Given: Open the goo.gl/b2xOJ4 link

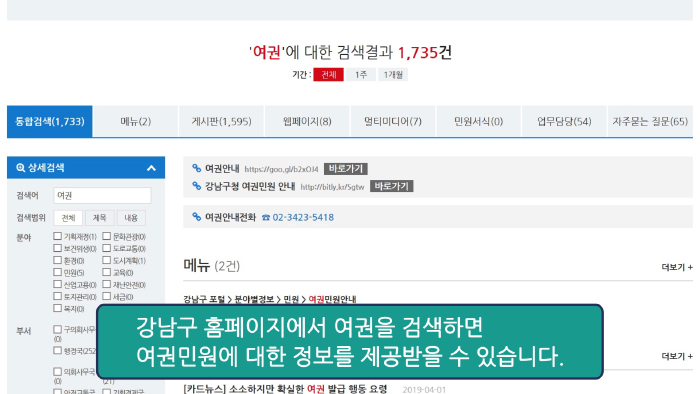Looking at the screenshot, I should coord(281,169).
